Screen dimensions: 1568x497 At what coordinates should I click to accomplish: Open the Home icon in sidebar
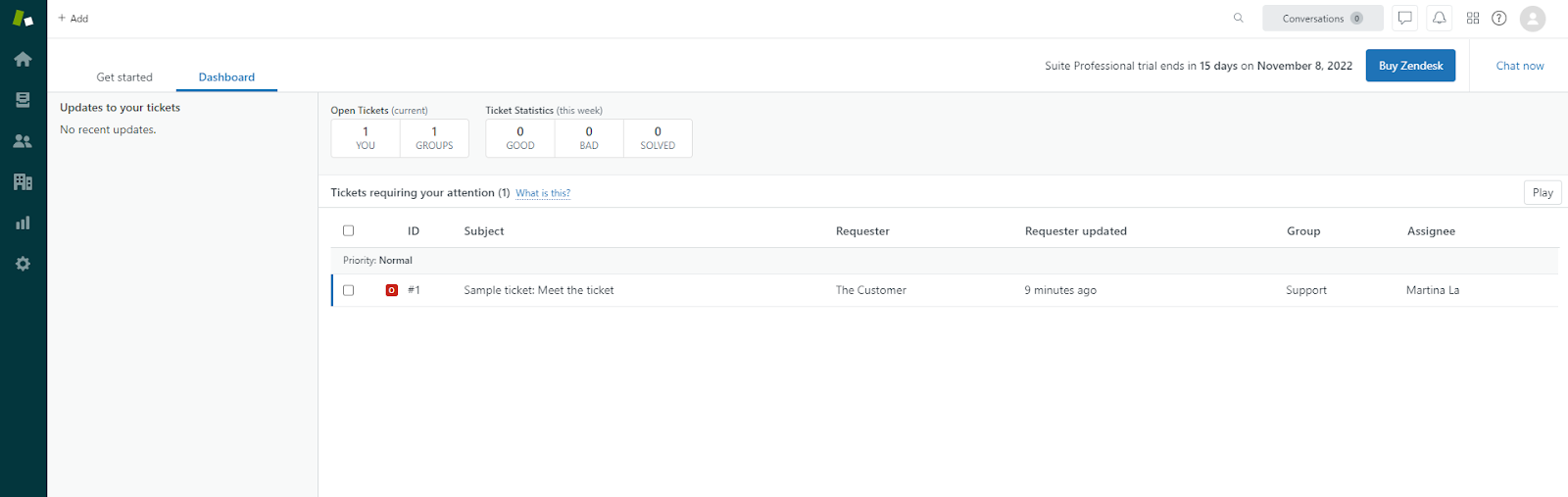(x=23, y=60)
